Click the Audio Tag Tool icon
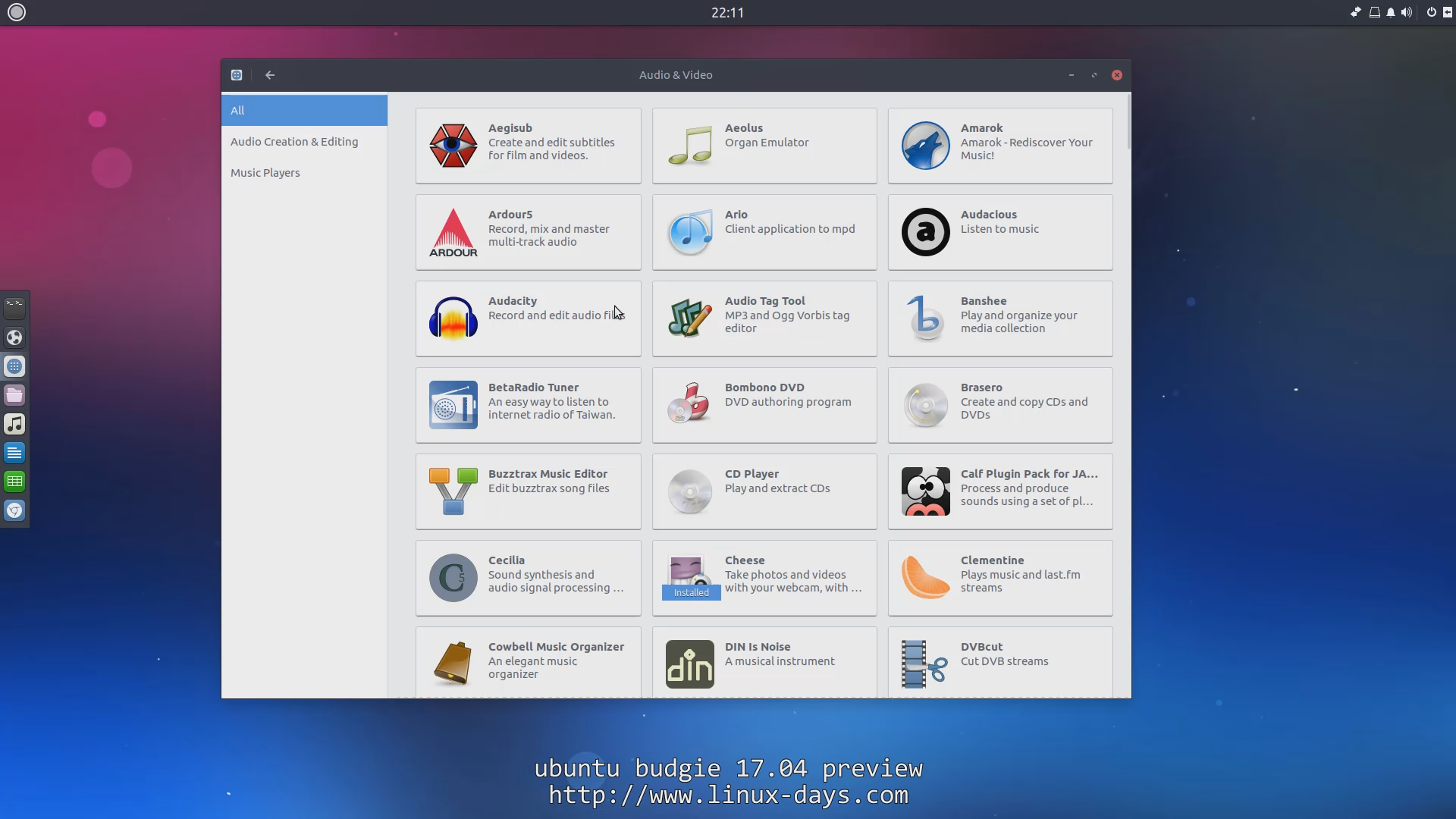The height and width of the screenshot is (819, 1456). coord(689,318)
